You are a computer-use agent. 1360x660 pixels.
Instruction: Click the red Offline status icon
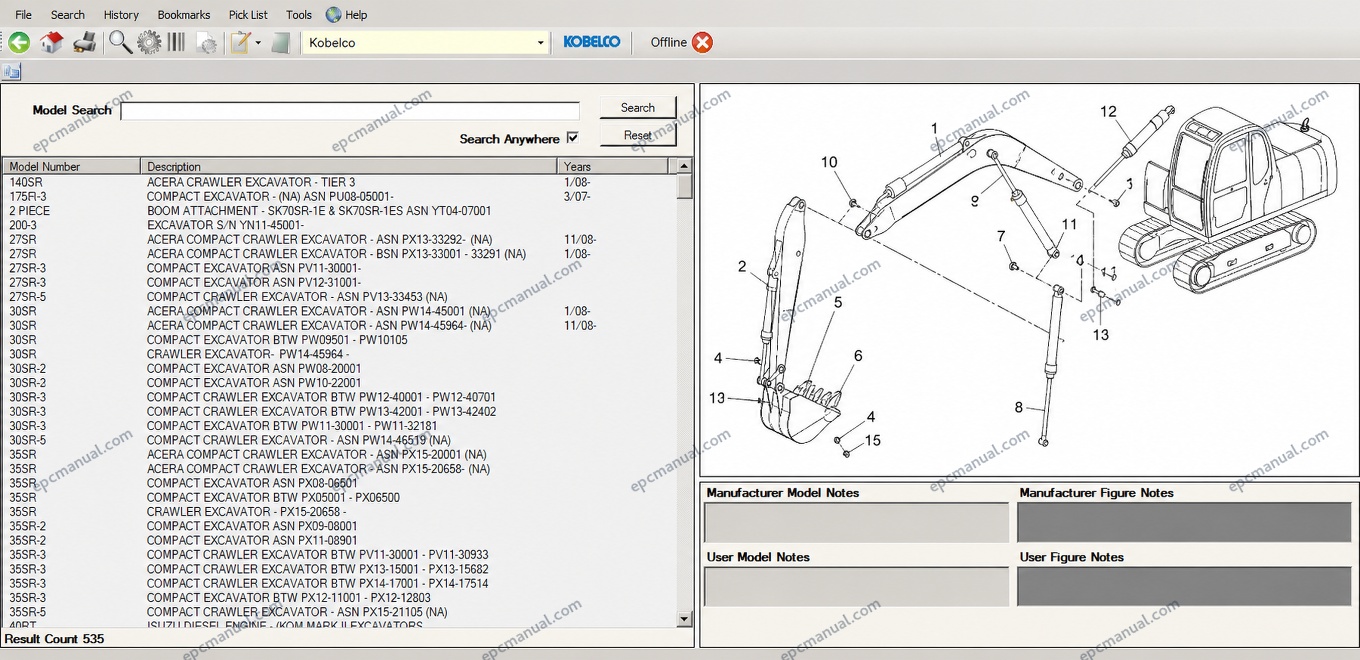pos(703,42)
